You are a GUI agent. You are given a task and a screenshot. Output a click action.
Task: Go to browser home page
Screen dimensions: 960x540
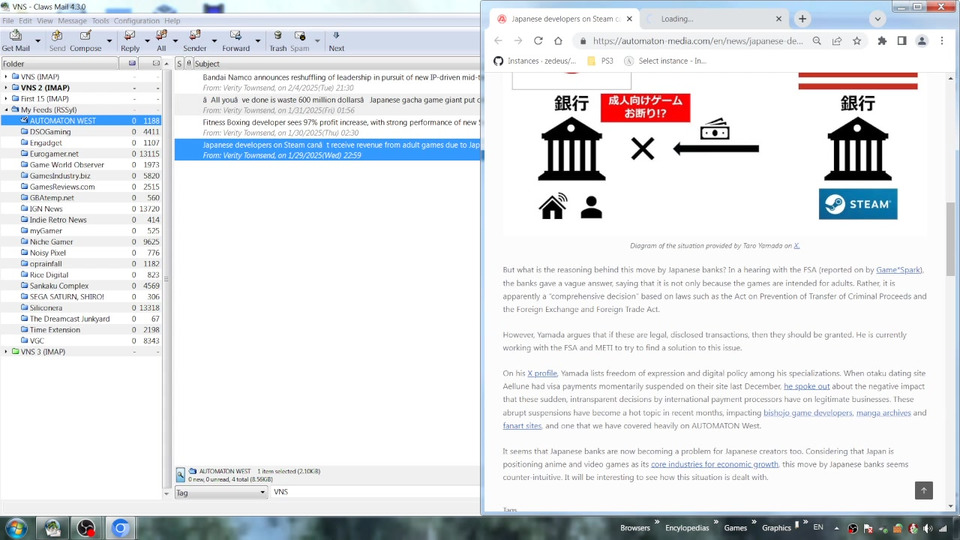pyautogui.click(x=558, y=41)
